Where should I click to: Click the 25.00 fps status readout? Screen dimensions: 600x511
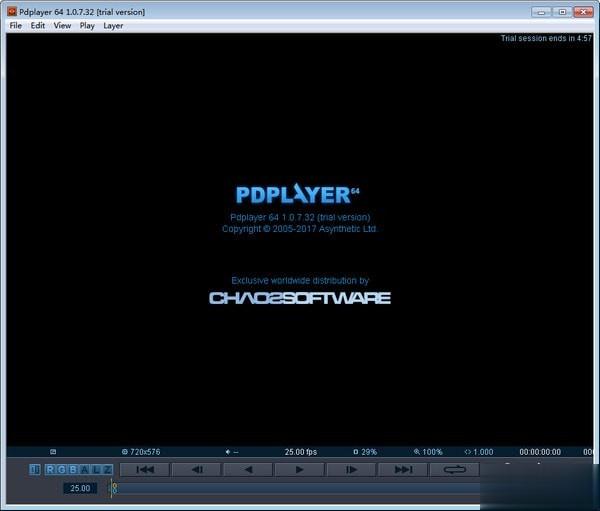[x=300, y=452]
